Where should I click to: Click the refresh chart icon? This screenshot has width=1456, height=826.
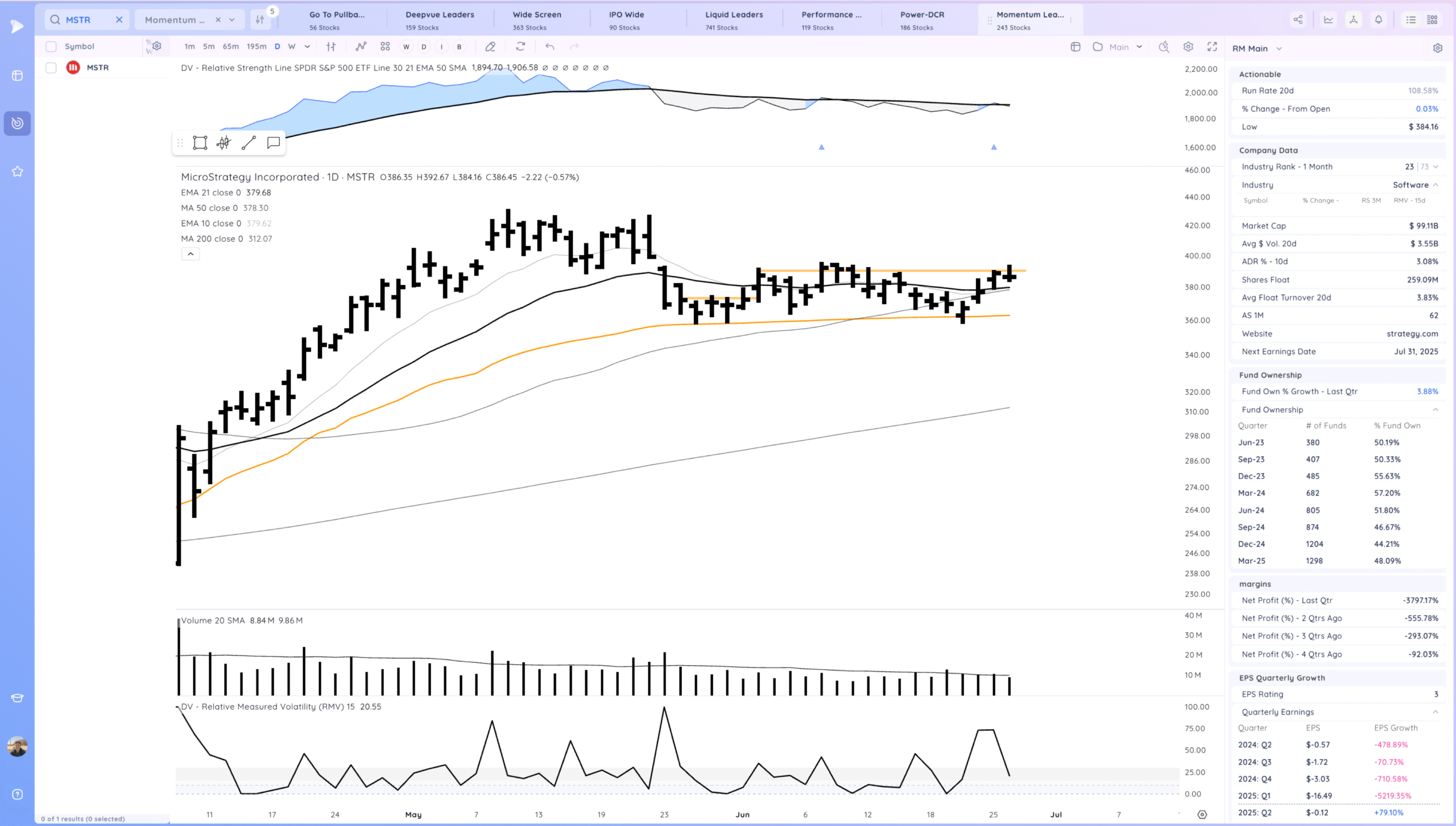(x=520, y=47)
